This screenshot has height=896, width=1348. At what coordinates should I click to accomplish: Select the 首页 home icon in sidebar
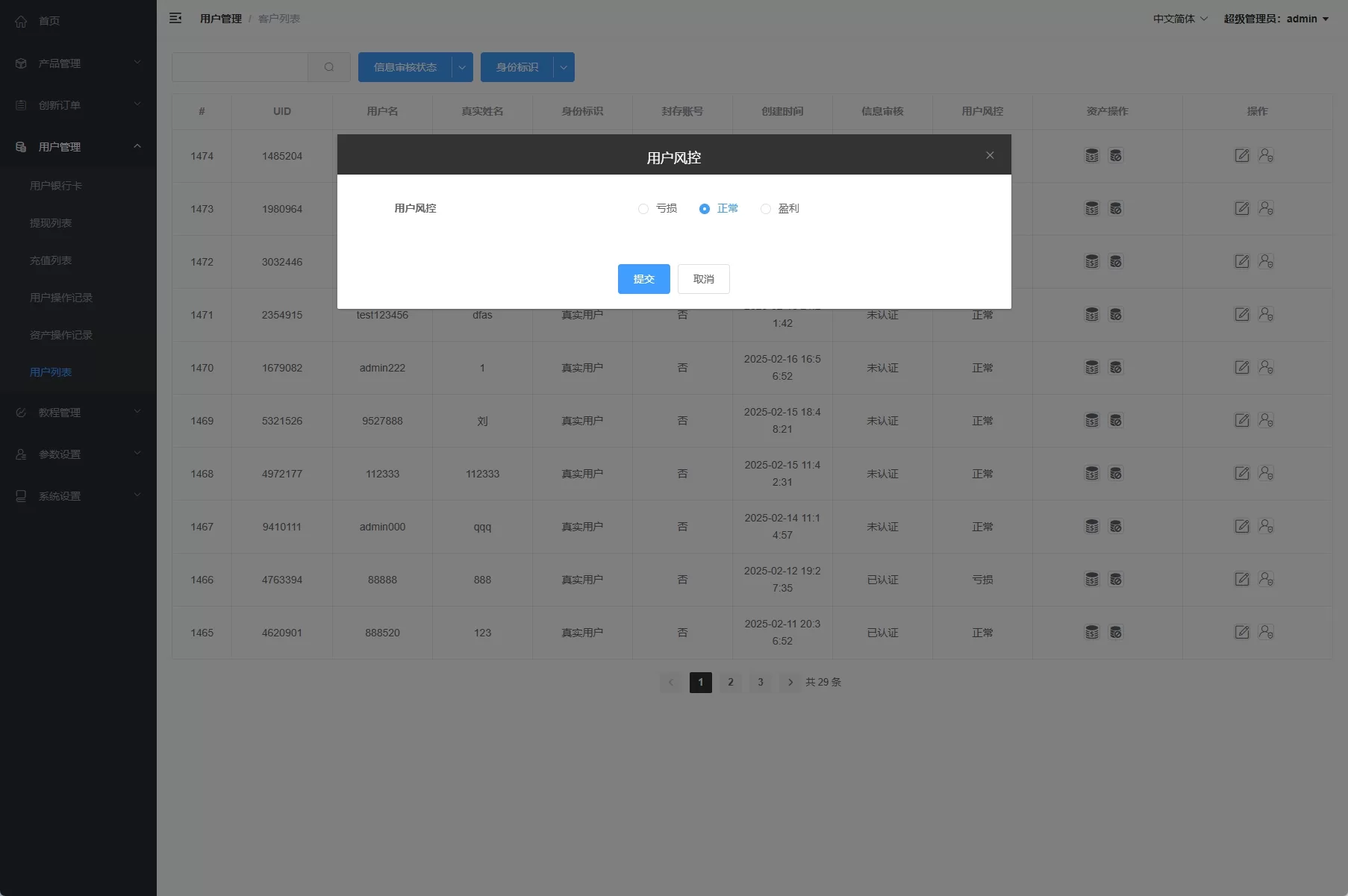(x=20, y=21)
